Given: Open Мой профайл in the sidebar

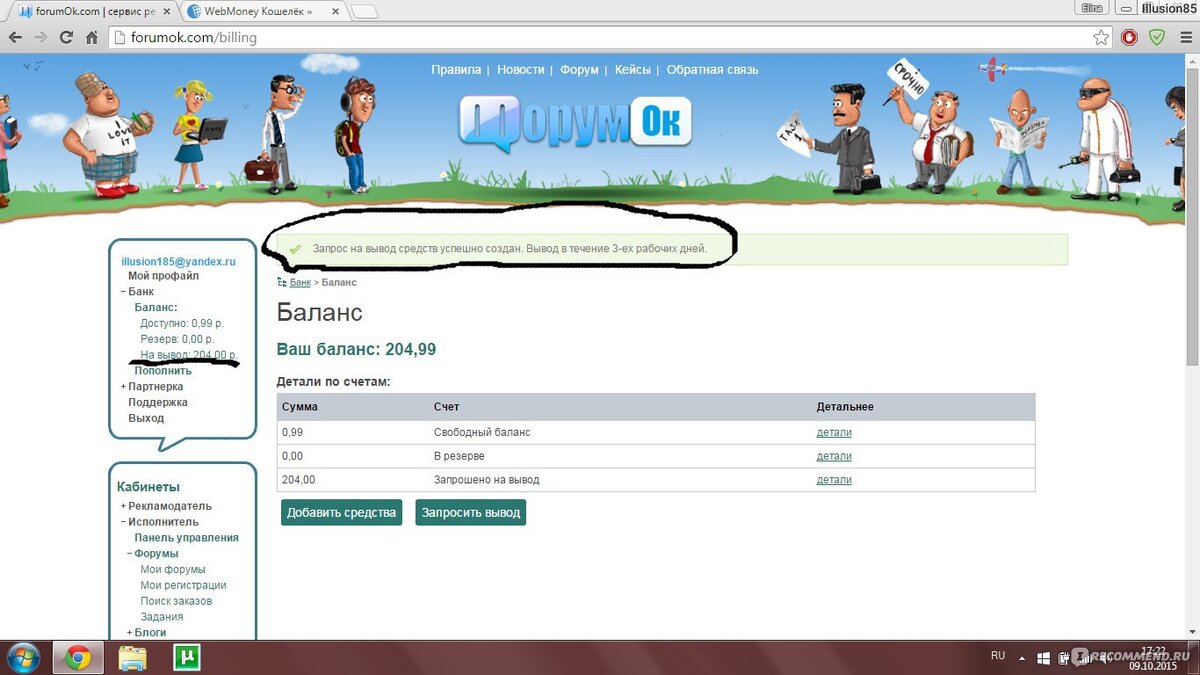Looking at the screenshot, I should 163,276.
